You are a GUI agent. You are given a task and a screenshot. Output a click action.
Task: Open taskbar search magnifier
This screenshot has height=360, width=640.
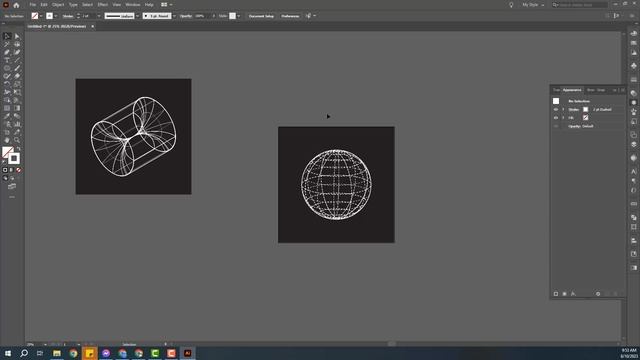24,353
